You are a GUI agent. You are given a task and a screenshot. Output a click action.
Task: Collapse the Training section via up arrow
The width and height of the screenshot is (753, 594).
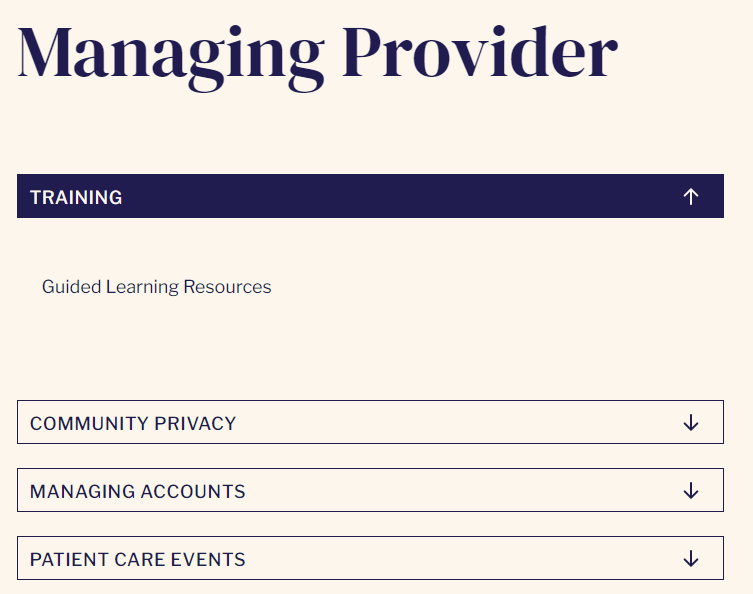tap(691, 196)
